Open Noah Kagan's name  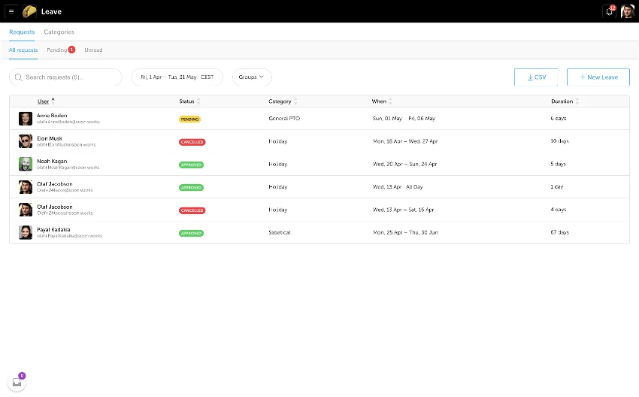point(52,161)
